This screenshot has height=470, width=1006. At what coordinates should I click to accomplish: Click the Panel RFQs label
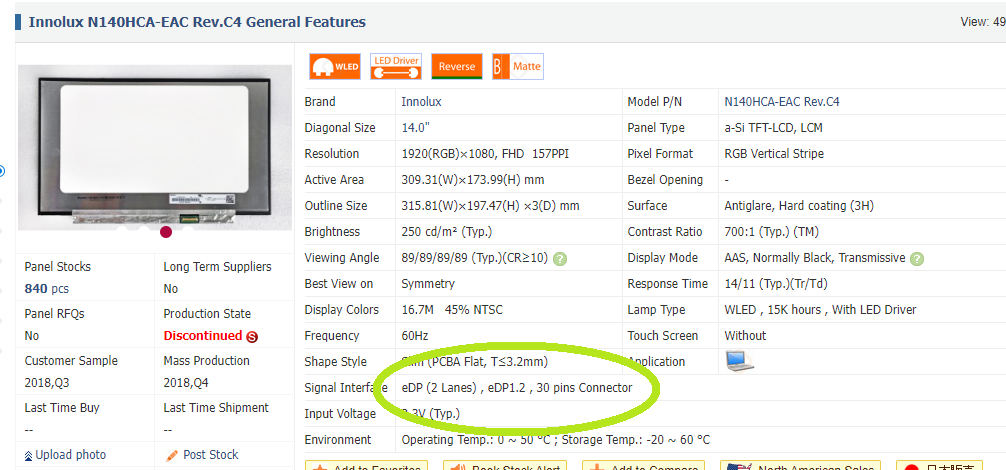point(55,314)
